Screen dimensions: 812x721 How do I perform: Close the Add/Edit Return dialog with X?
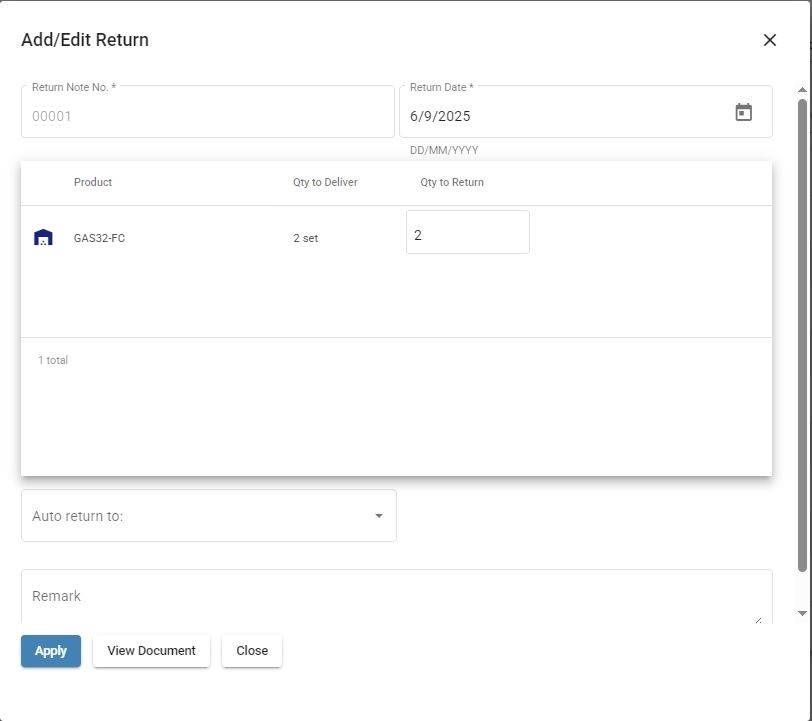770,40
